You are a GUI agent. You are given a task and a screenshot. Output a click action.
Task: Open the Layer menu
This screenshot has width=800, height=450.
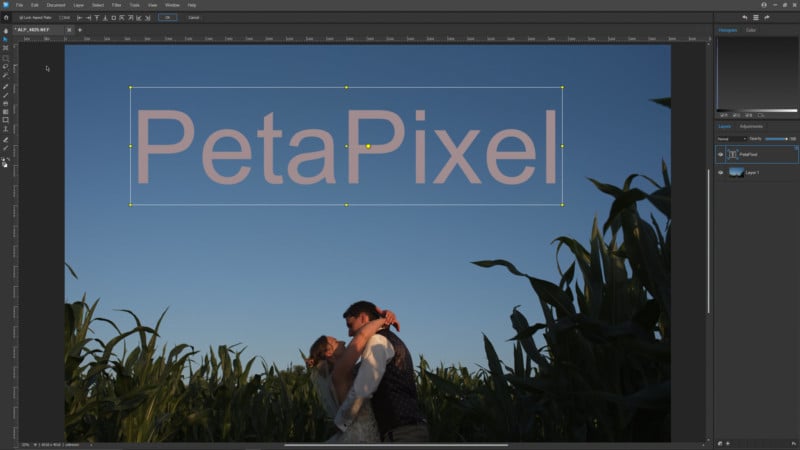[79, 5]
